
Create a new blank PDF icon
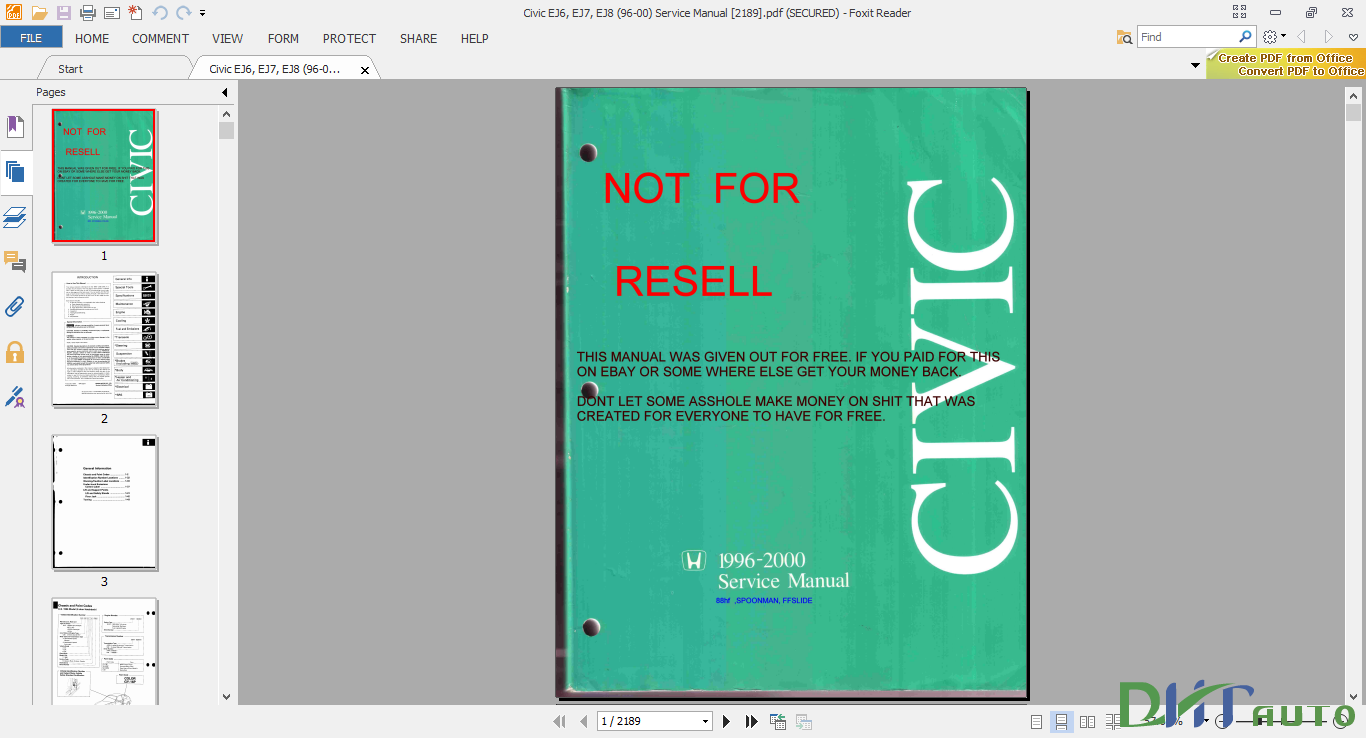coord(135,13)
